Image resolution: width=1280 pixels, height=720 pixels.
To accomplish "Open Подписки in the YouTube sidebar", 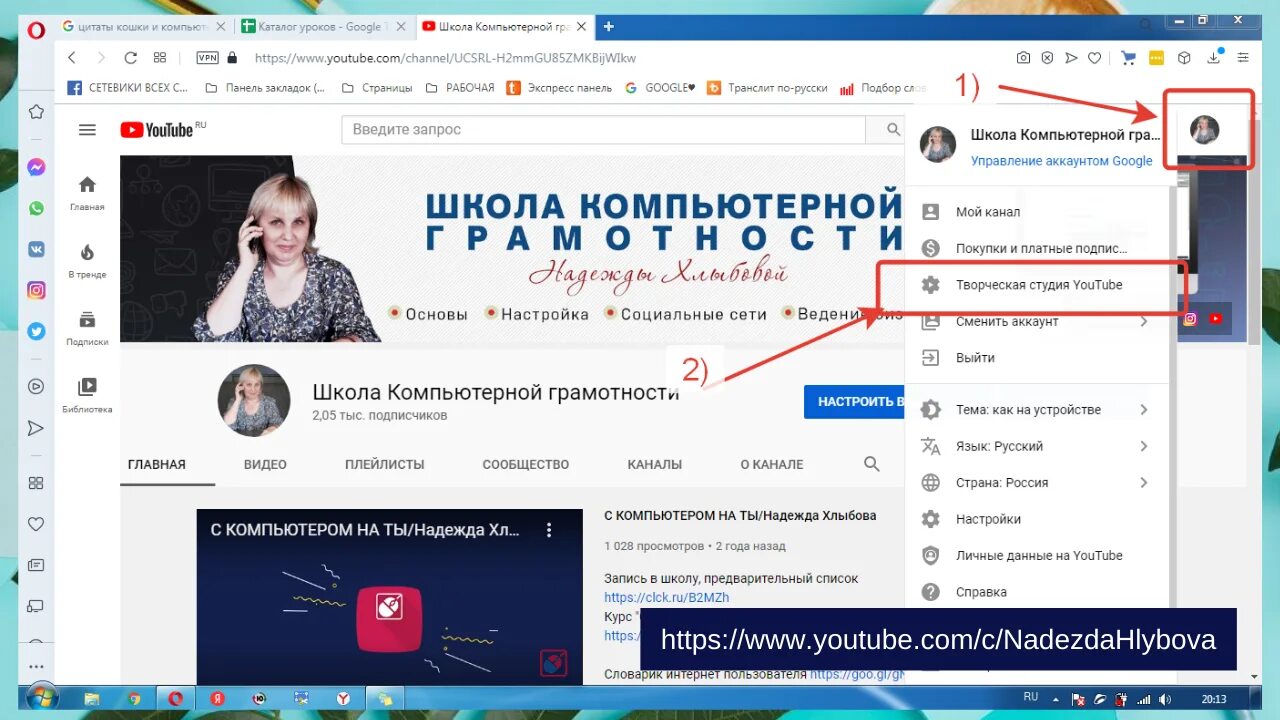I will pos(87,328).
